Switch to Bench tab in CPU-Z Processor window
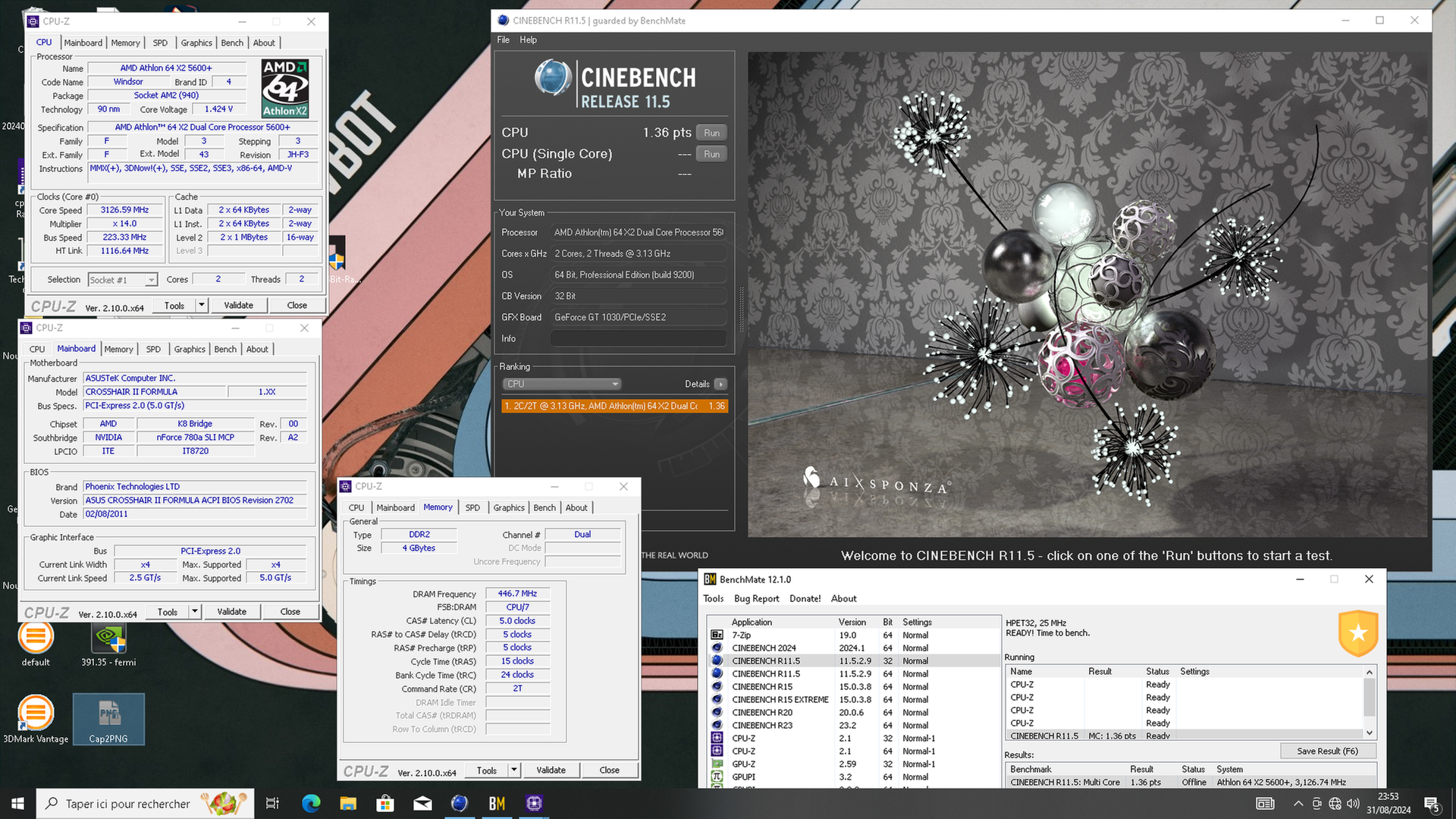Viewport: 1456px width, 819px height. 232,42
